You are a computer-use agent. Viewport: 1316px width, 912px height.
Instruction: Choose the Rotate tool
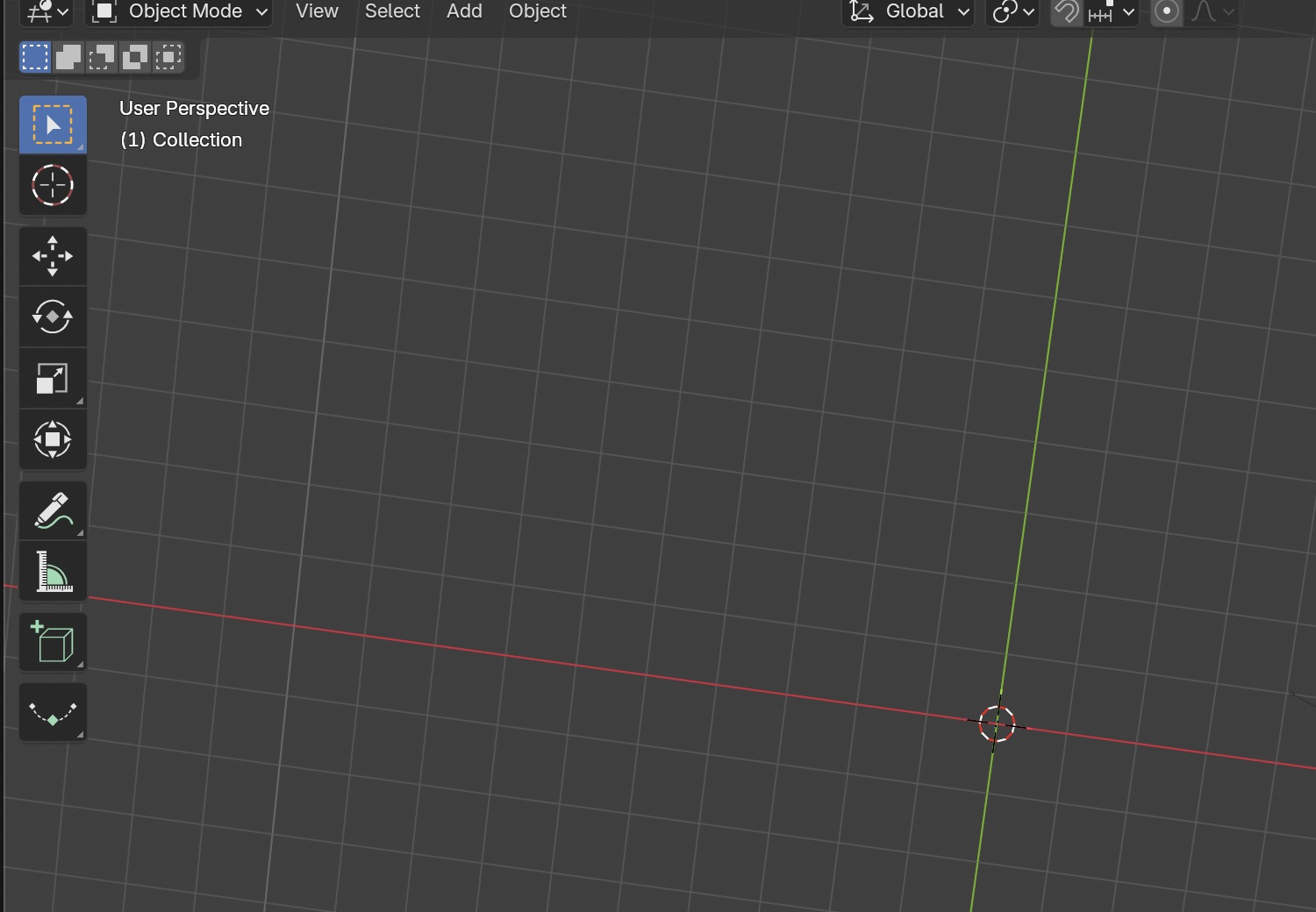(53, 317)
